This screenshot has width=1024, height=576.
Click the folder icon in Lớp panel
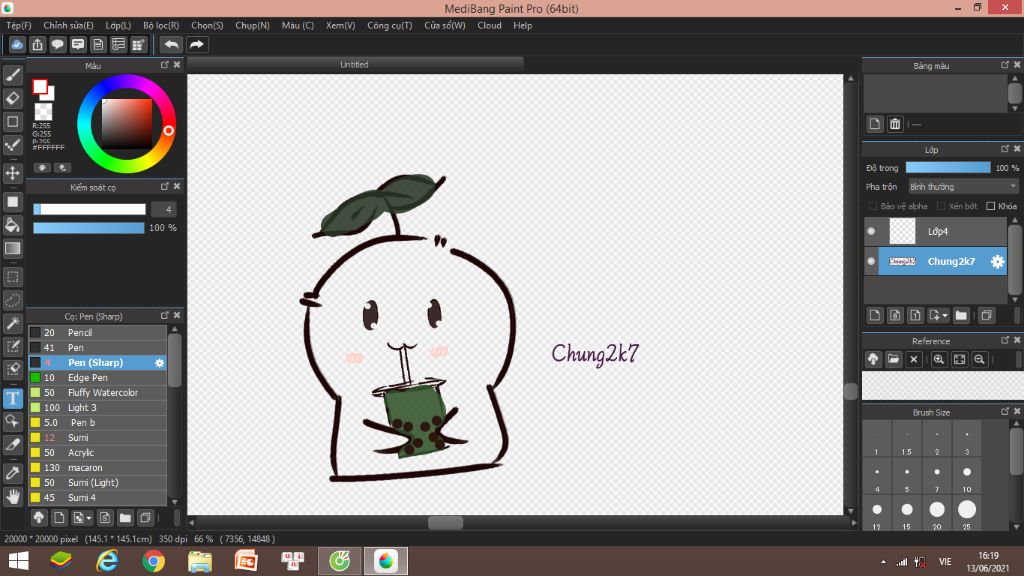[x=961, y=315]
